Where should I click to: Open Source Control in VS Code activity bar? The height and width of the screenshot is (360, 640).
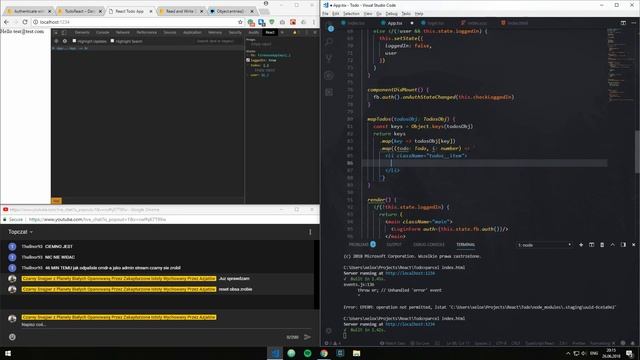click(329, 58)
